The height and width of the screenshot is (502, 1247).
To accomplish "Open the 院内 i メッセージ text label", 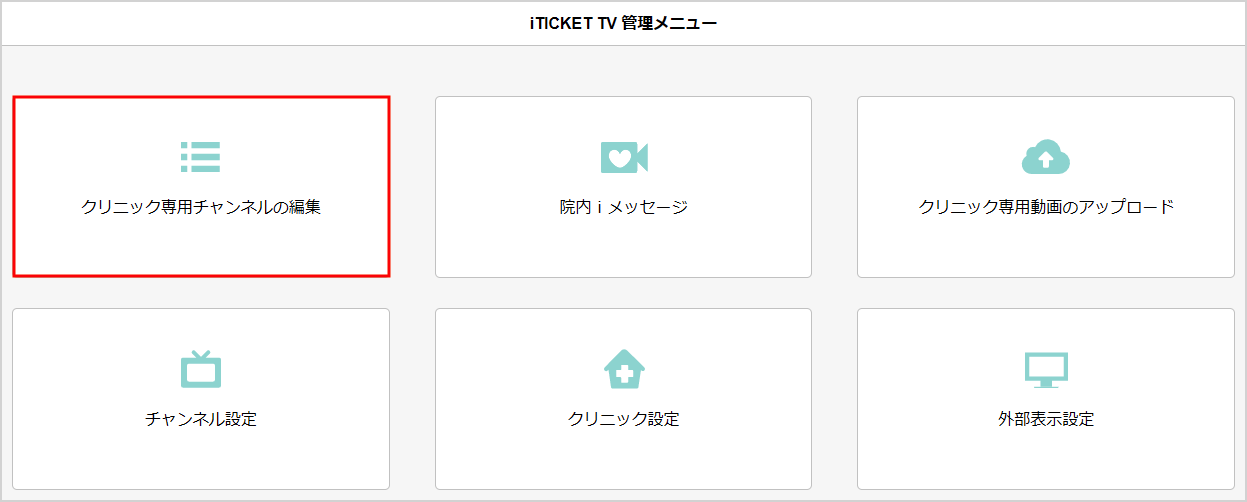I will coord(624,208).
